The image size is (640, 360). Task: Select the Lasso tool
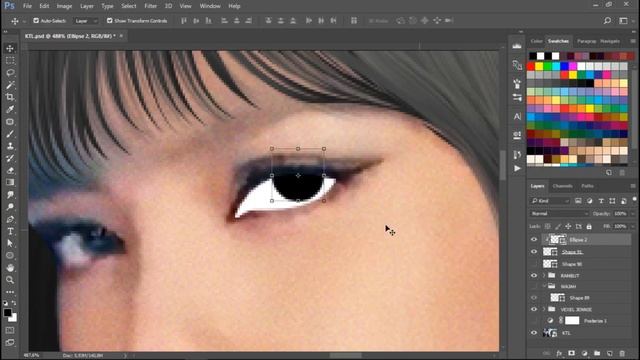tap(10, 73)
